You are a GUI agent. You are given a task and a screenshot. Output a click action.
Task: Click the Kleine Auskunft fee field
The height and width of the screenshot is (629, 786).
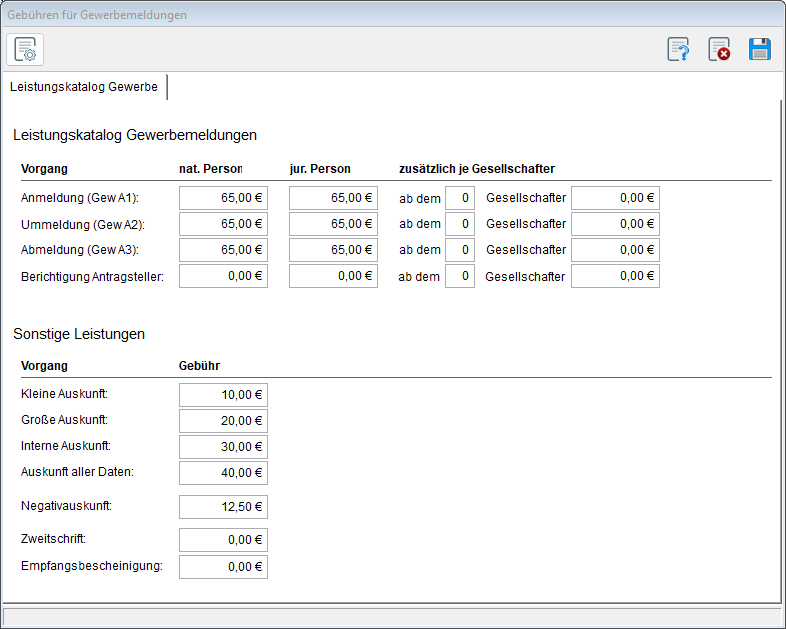pos(223,395)
